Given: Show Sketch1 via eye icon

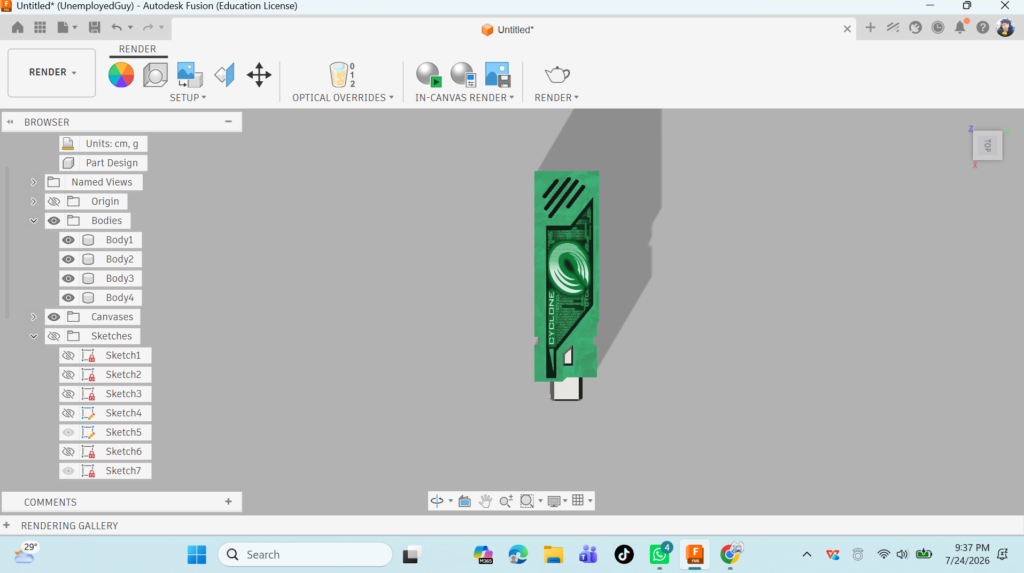Looking at the screenshot, I should [68, 355].
